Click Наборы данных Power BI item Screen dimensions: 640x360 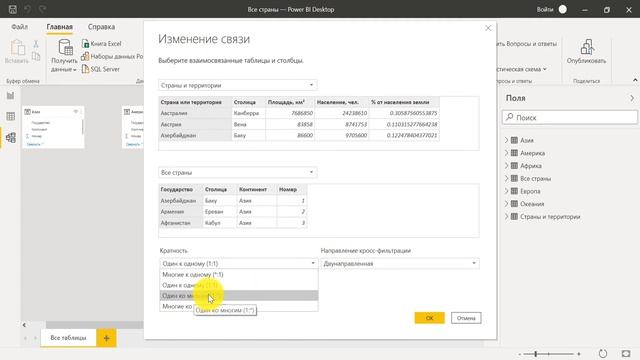112,56
